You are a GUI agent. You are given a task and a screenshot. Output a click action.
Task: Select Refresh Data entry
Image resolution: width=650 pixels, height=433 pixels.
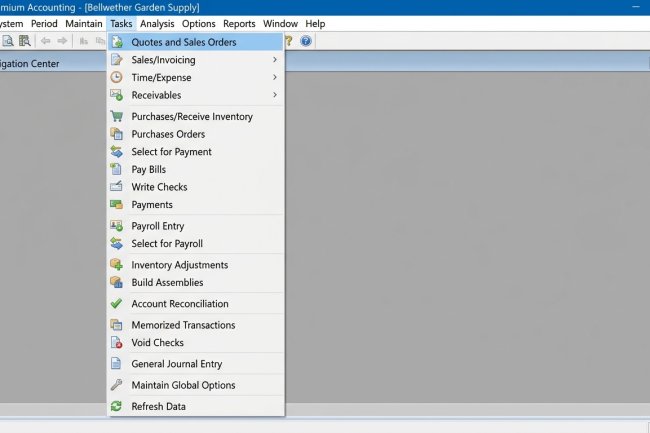(196, 406)
